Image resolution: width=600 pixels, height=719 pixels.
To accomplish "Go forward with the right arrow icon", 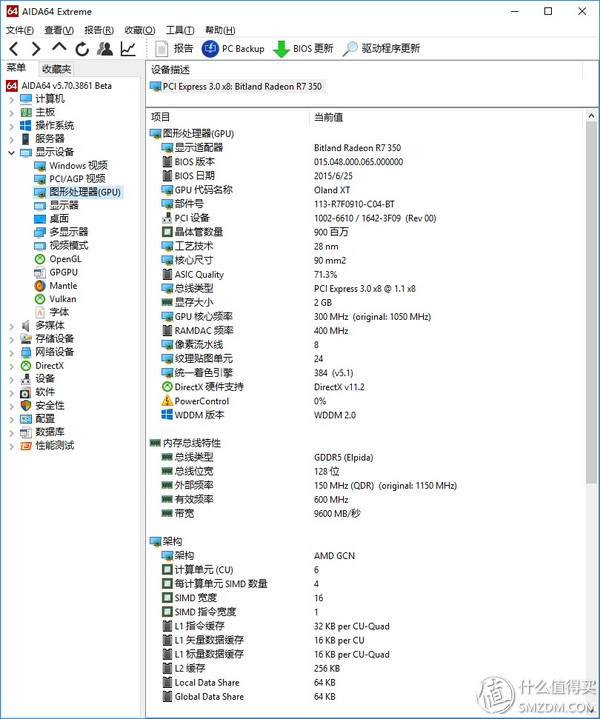I will point(36,49).
